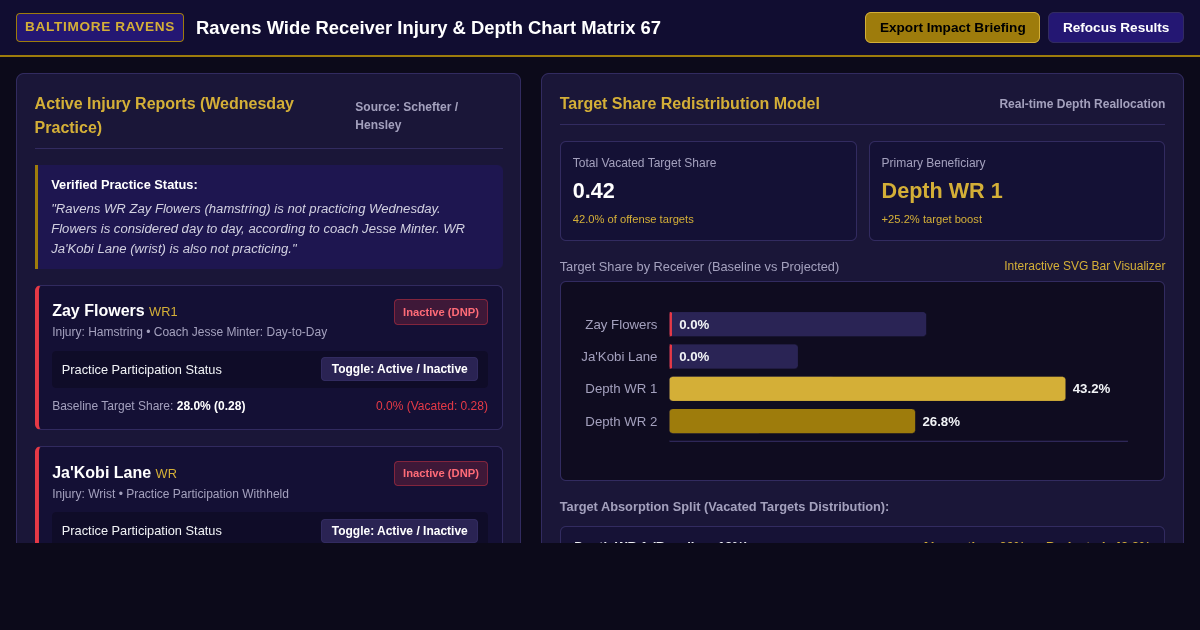Click the '42.0% of offense targets' text
The width and height of the screenshot is (1200, 630).
pos(633,219)
